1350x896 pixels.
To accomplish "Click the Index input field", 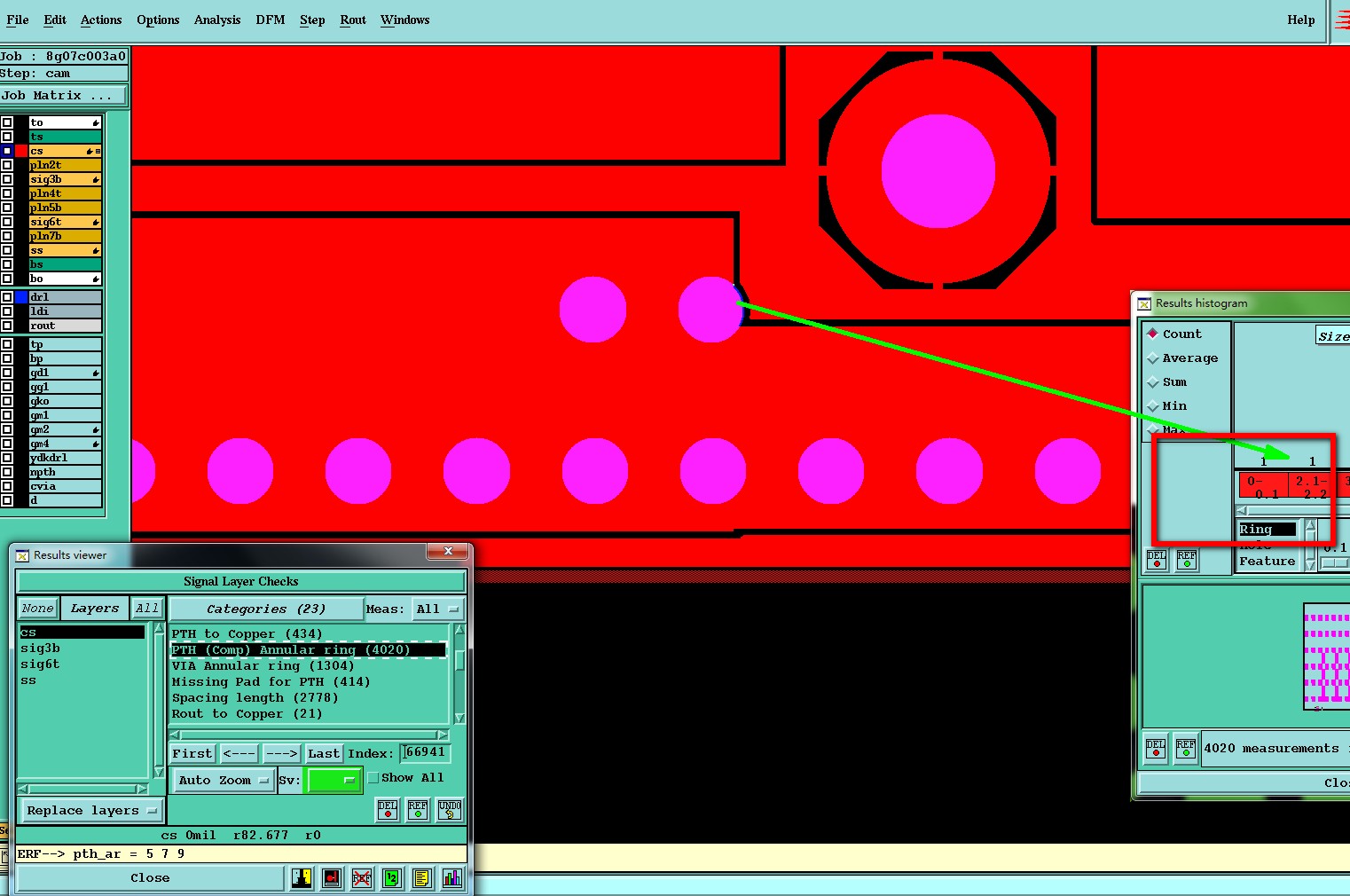I will coord(425,753).
